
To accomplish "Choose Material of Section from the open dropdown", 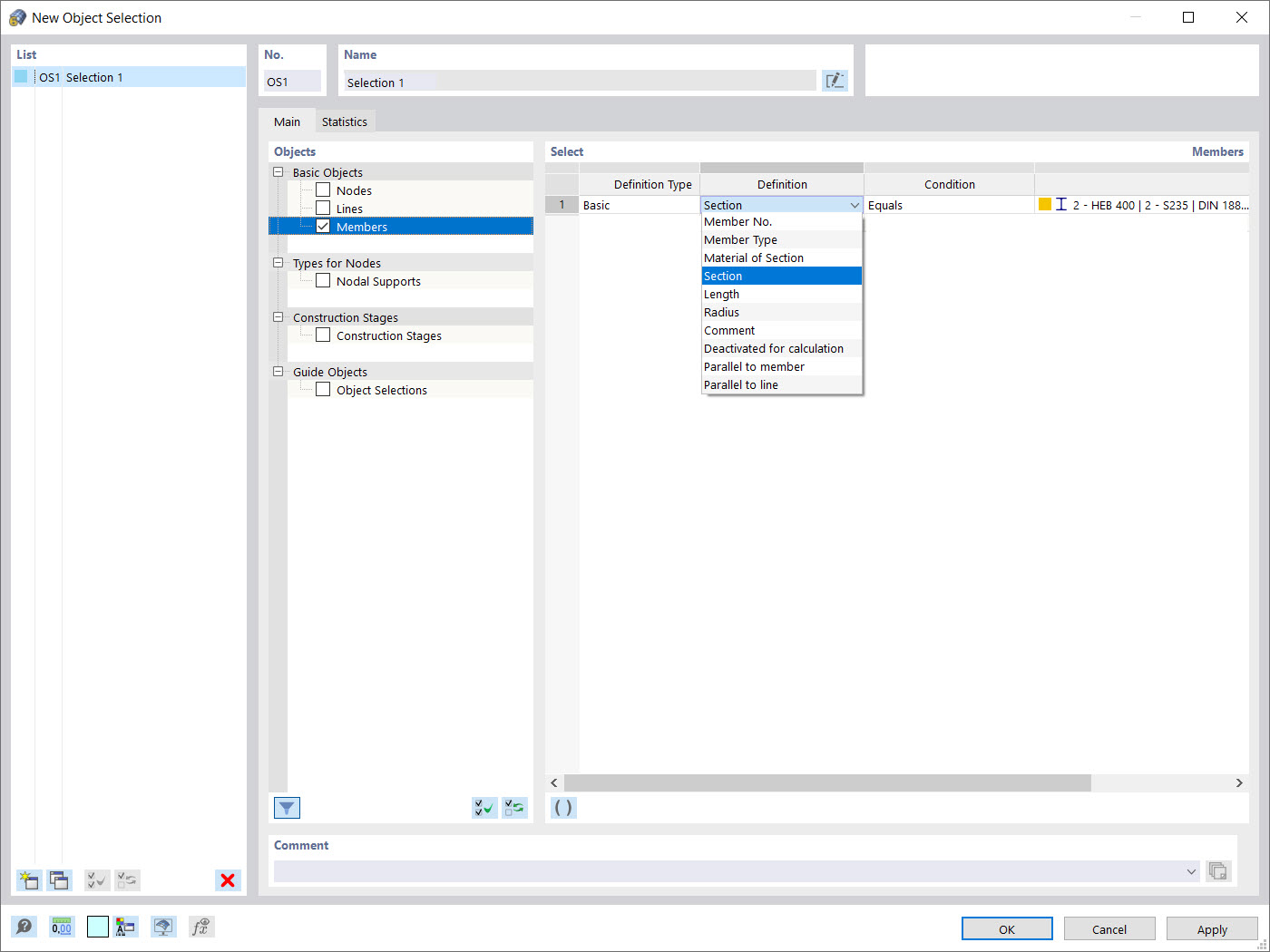I will coord(754,257).
